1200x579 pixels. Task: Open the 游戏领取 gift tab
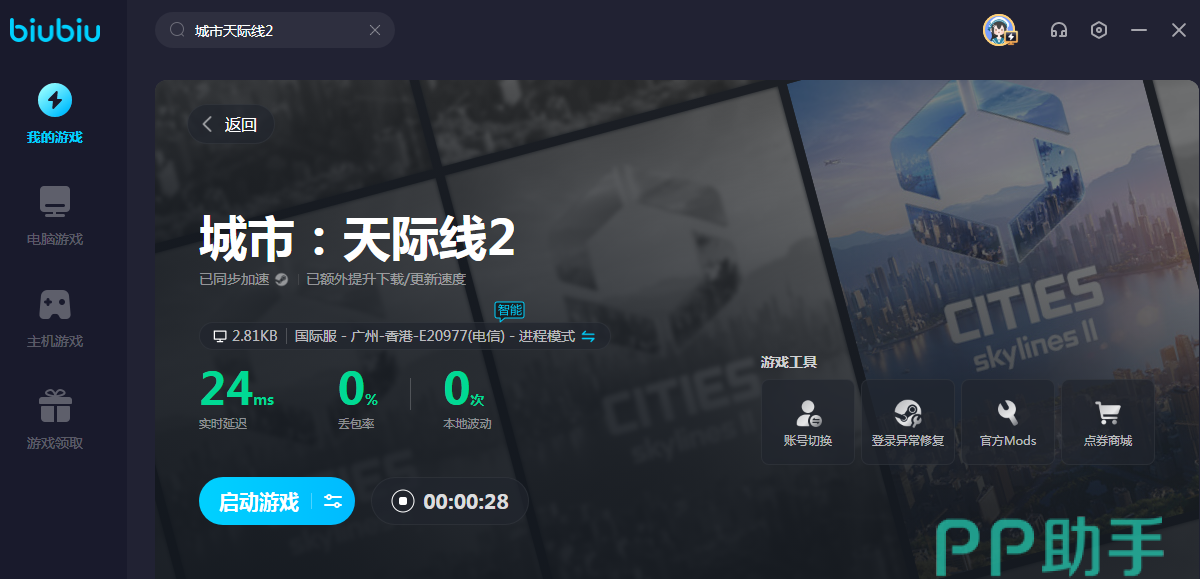pos(55,420)
